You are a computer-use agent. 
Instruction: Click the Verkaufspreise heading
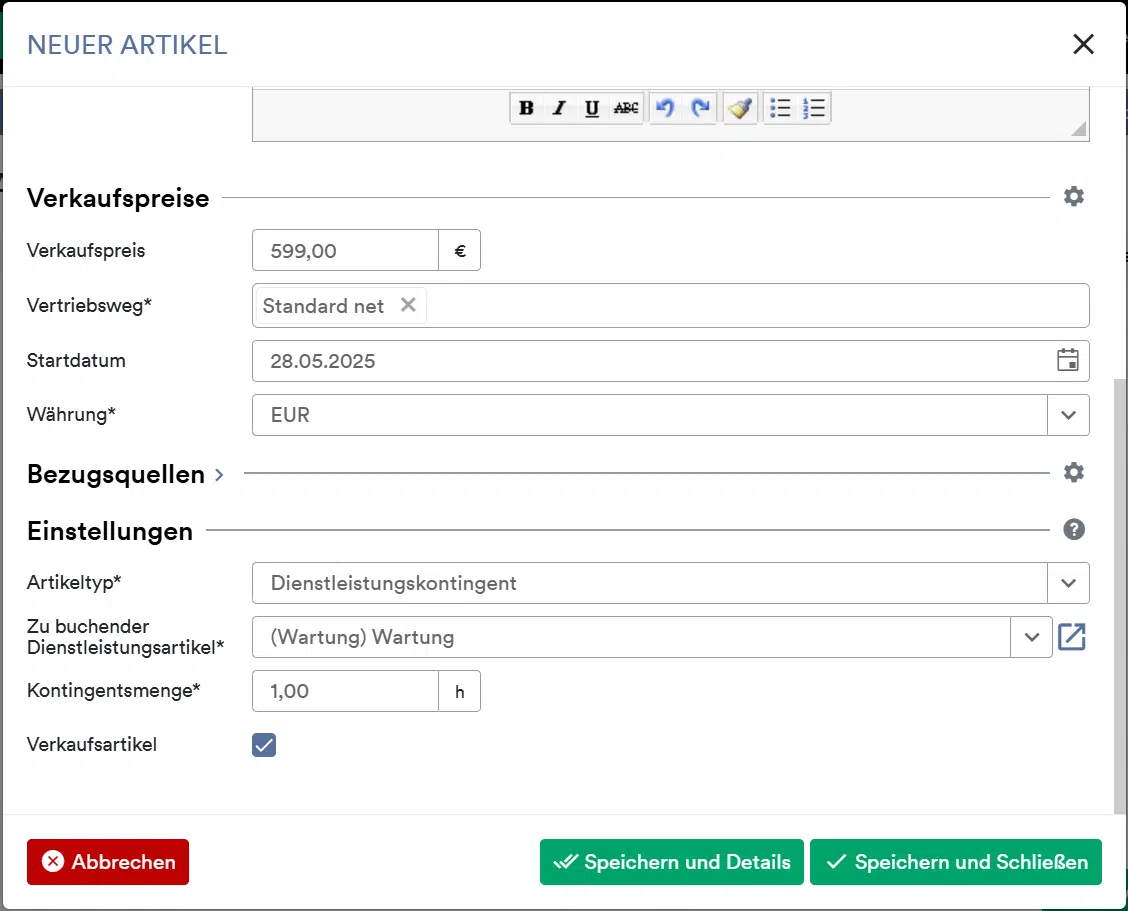point(118,198)
